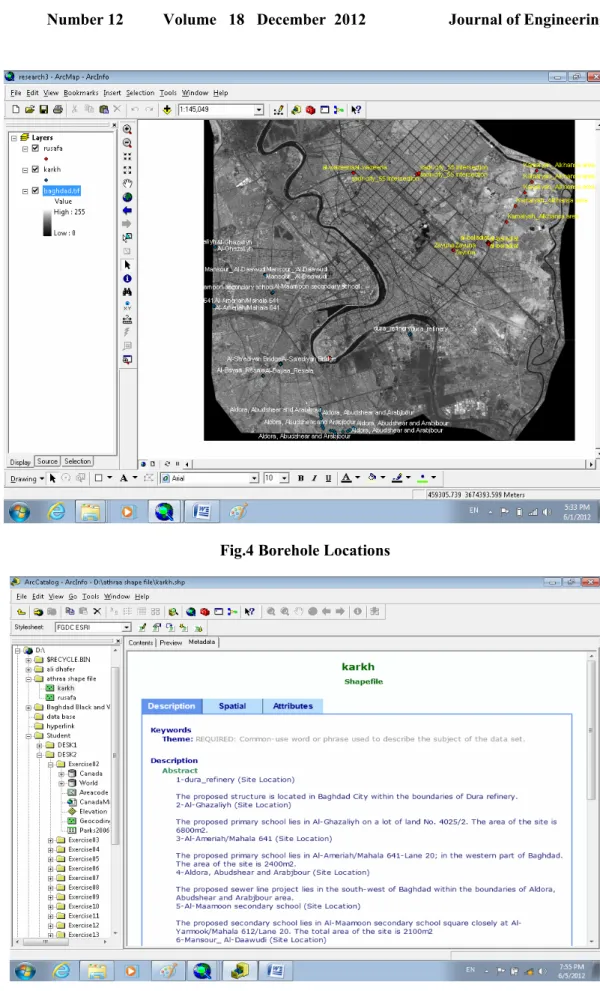Collapse the athraa shape file folder
The width and height of the screenshot is (600, 991).
click(28, 679)
